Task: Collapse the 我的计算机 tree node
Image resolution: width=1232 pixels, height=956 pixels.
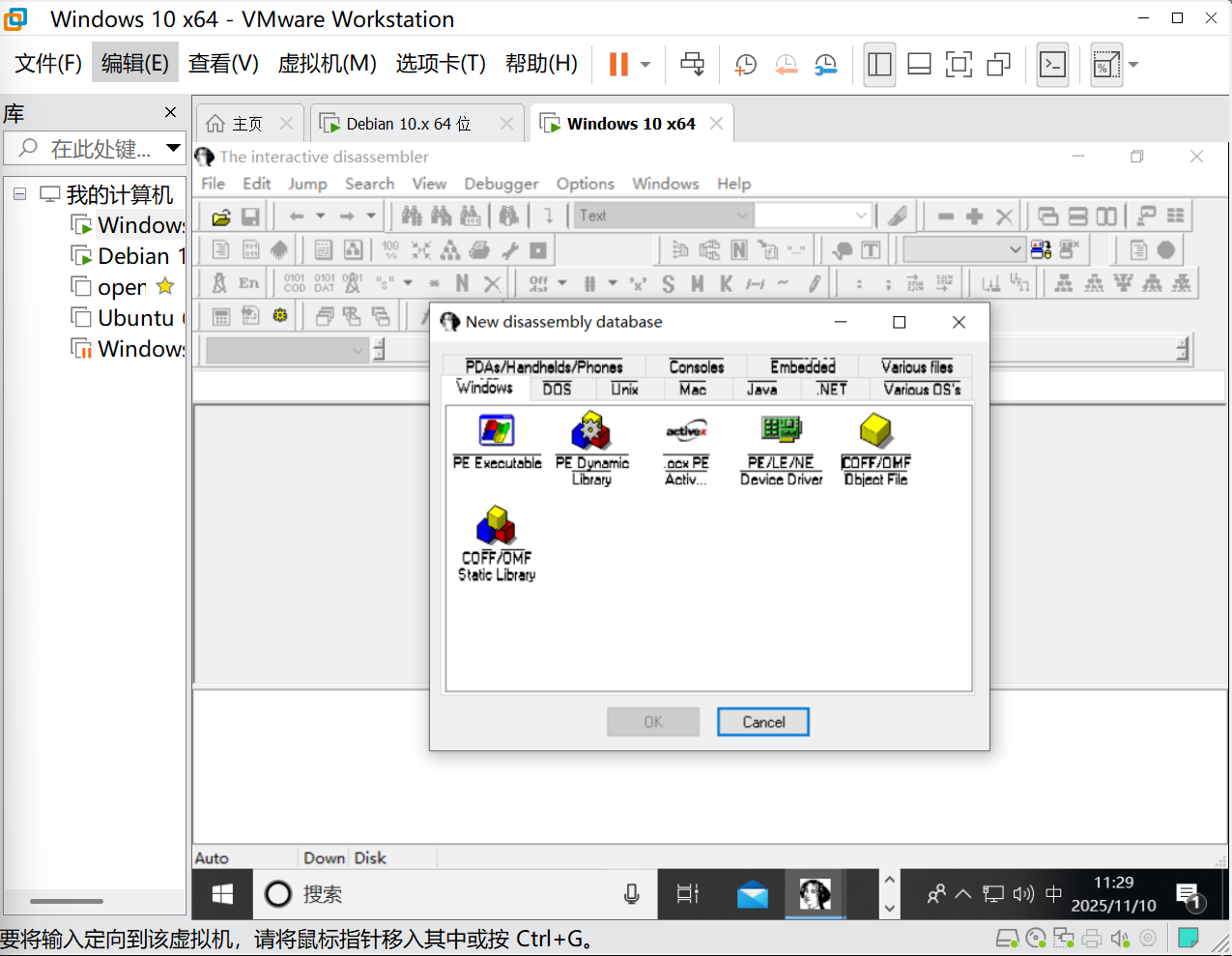Action: (19, 194)
